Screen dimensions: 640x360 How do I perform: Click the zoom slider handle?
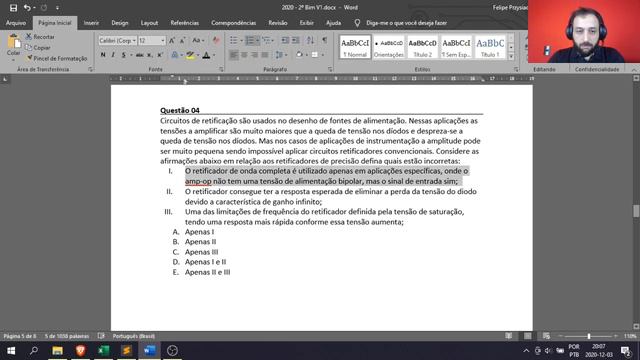pyautogui.click(x=589, y=336)
